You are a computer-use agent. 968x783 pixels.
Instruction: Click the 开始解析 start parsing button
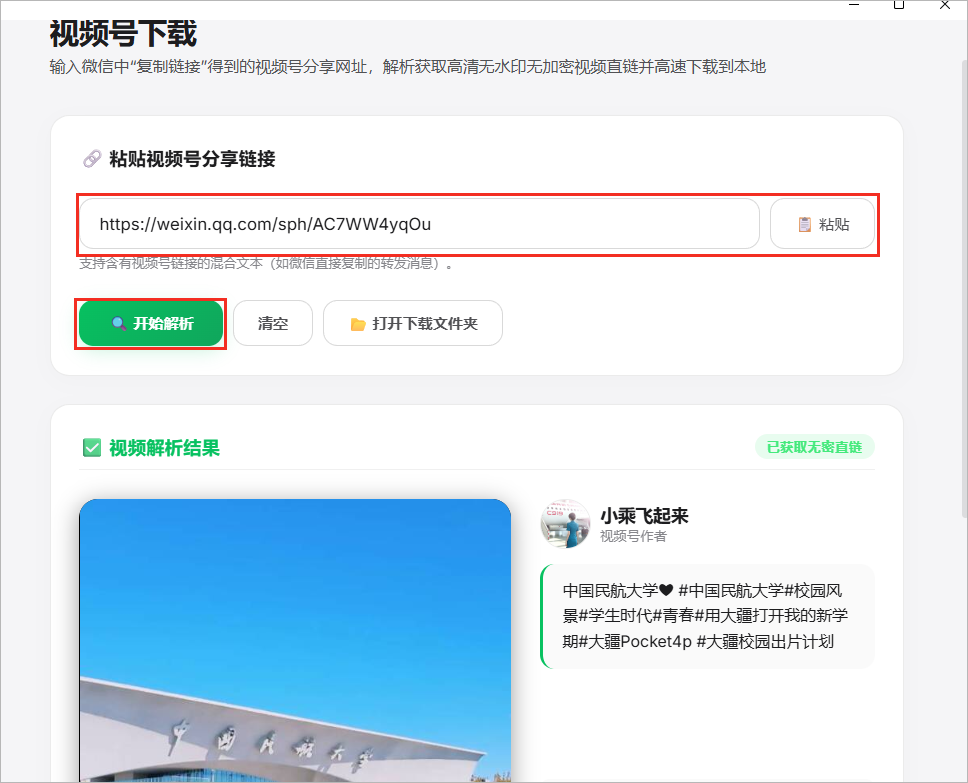coord(151,324)
